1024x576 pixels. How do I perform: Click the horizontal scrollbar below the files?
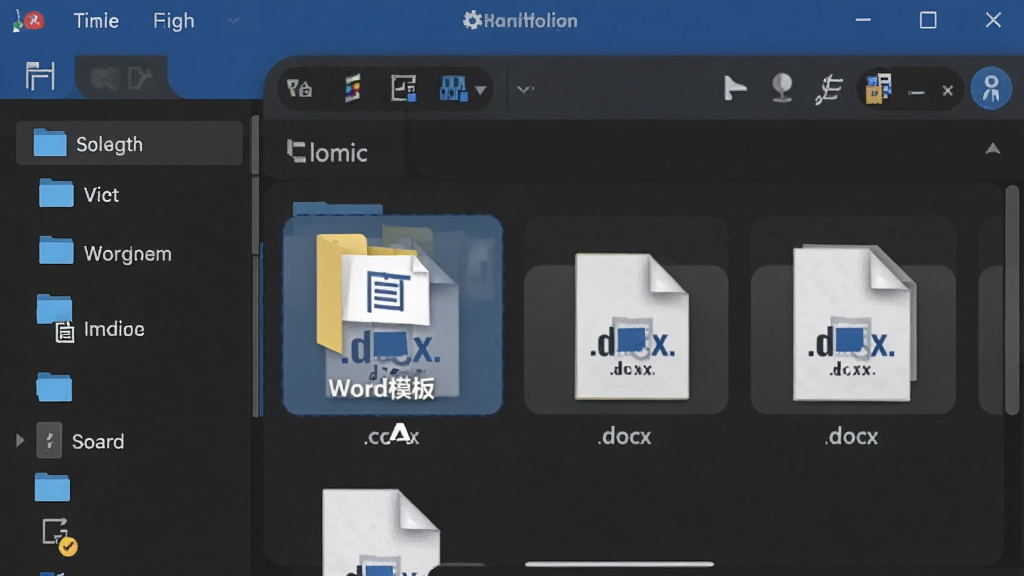[x=619, y=564]
